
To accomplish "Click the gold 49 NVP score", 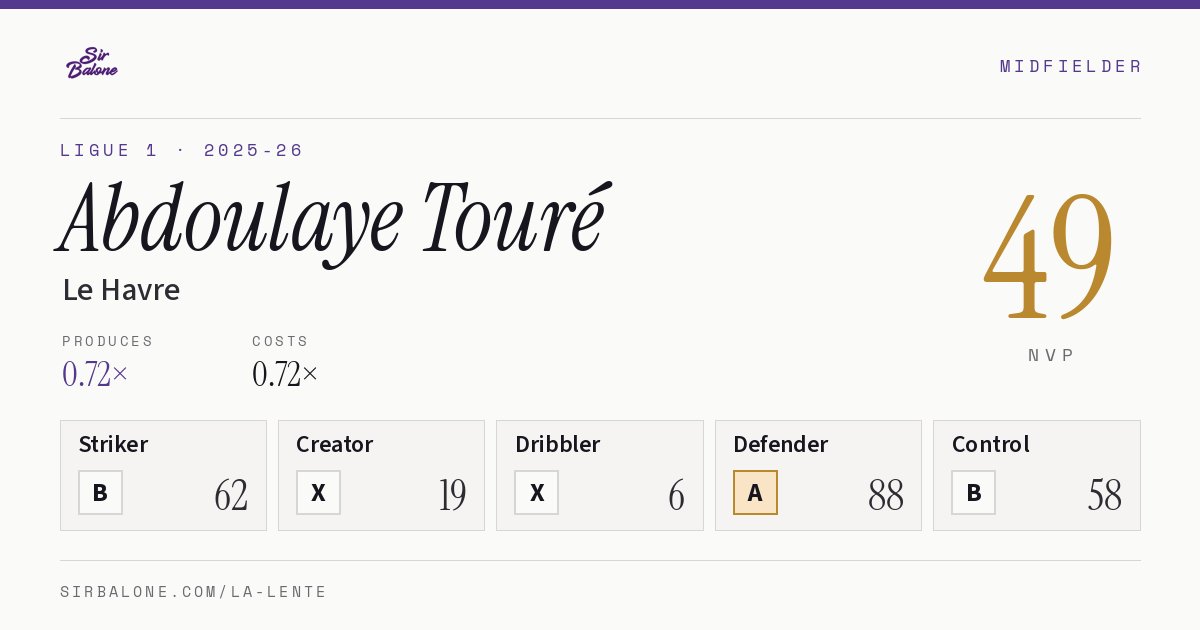I will (x=1049, y=257).
